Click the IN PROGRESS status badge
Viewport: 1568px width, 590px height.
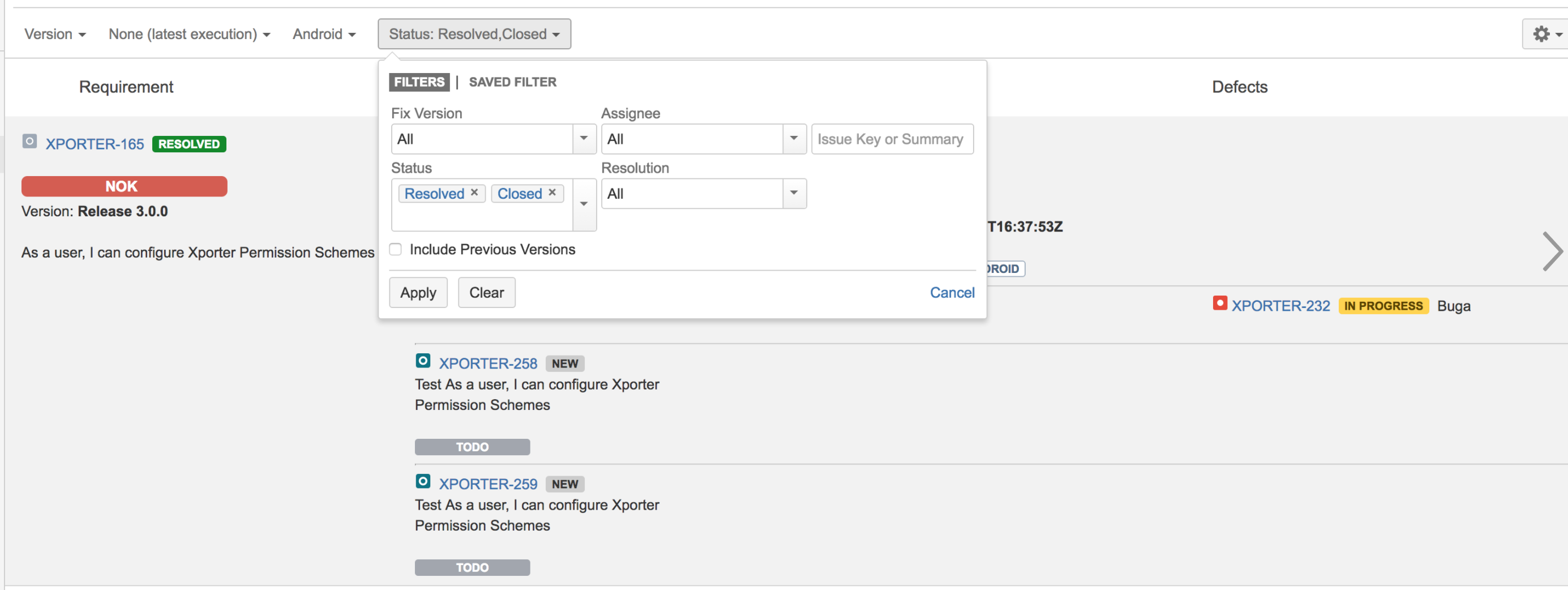point(1383,306)
